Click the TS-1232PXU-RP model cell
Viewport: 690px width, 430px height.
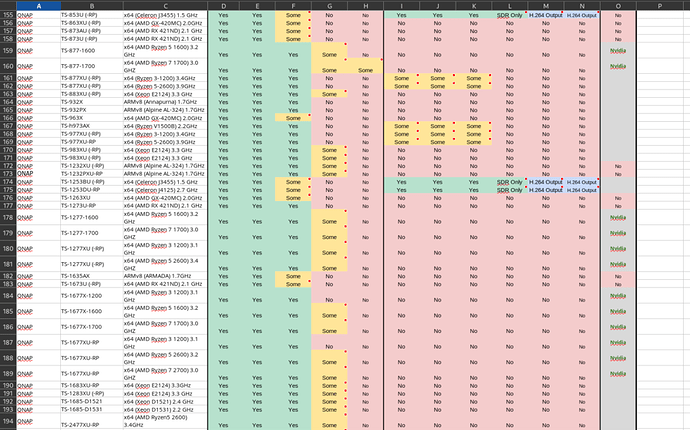click(x=92, y=174)
